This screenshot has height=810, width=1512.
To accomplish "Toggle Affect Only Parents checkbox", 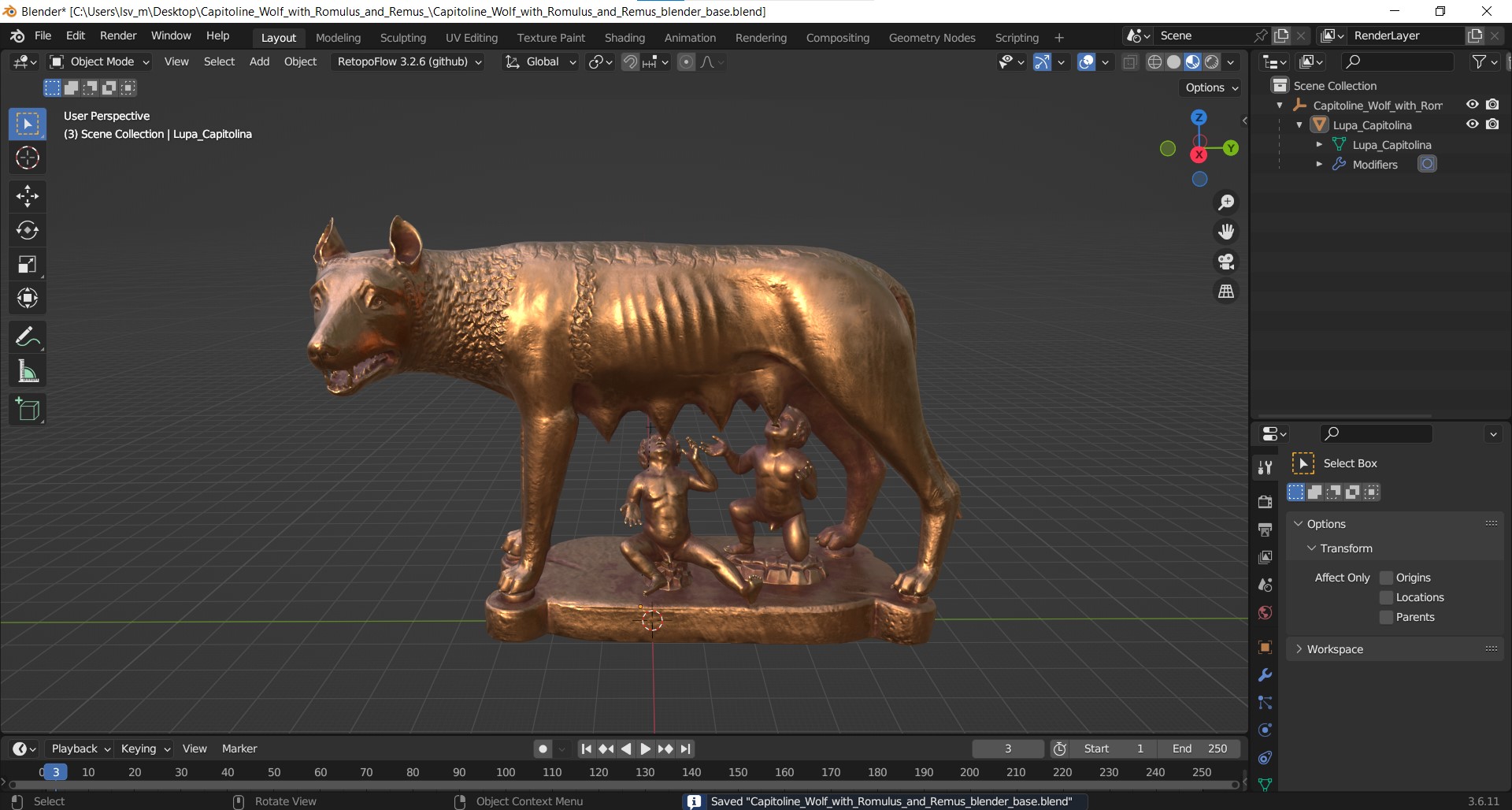I will click(1387, 617).
